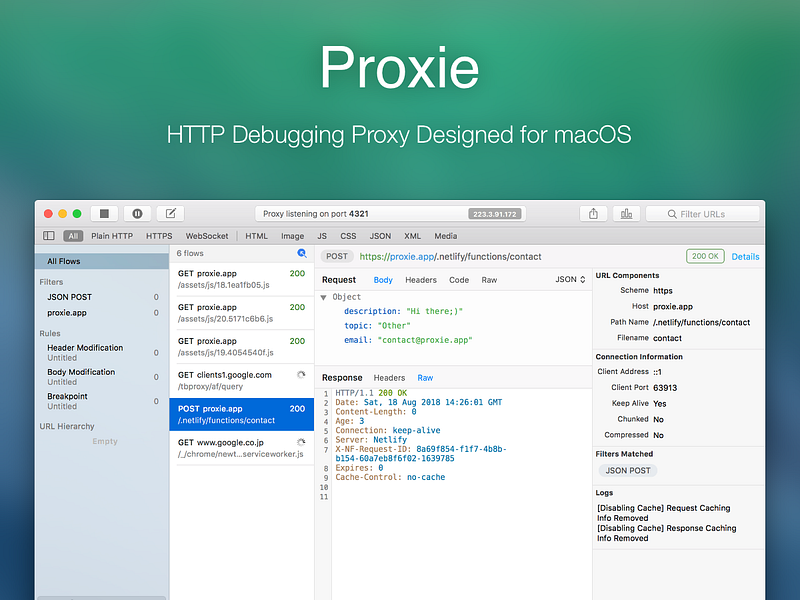
Task: Open the Header Modification rule
Action: pyautogui.click(x=102, y=353)
